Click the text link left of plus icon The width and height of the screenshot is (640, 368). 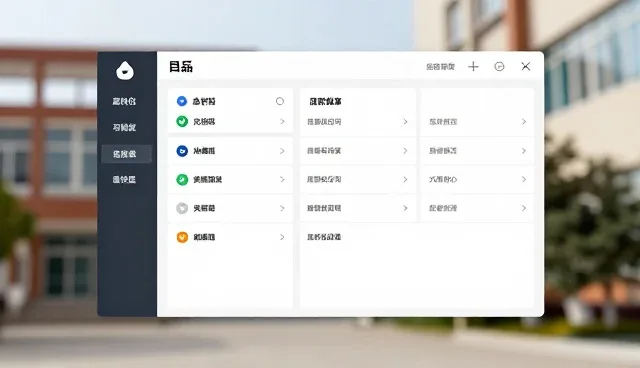(x=440, y=67)
